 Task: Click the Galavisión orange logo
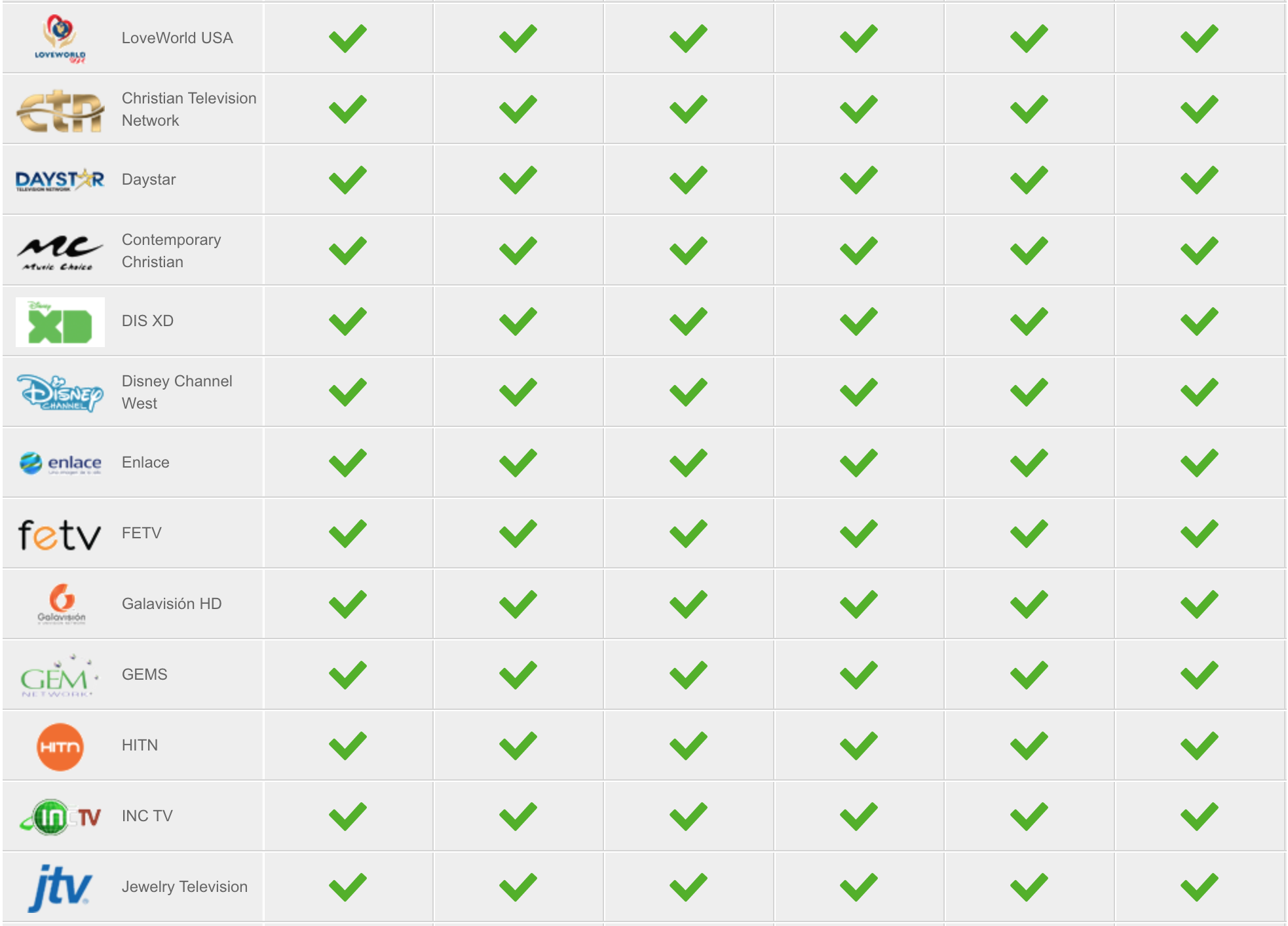(x=61, y=604)
